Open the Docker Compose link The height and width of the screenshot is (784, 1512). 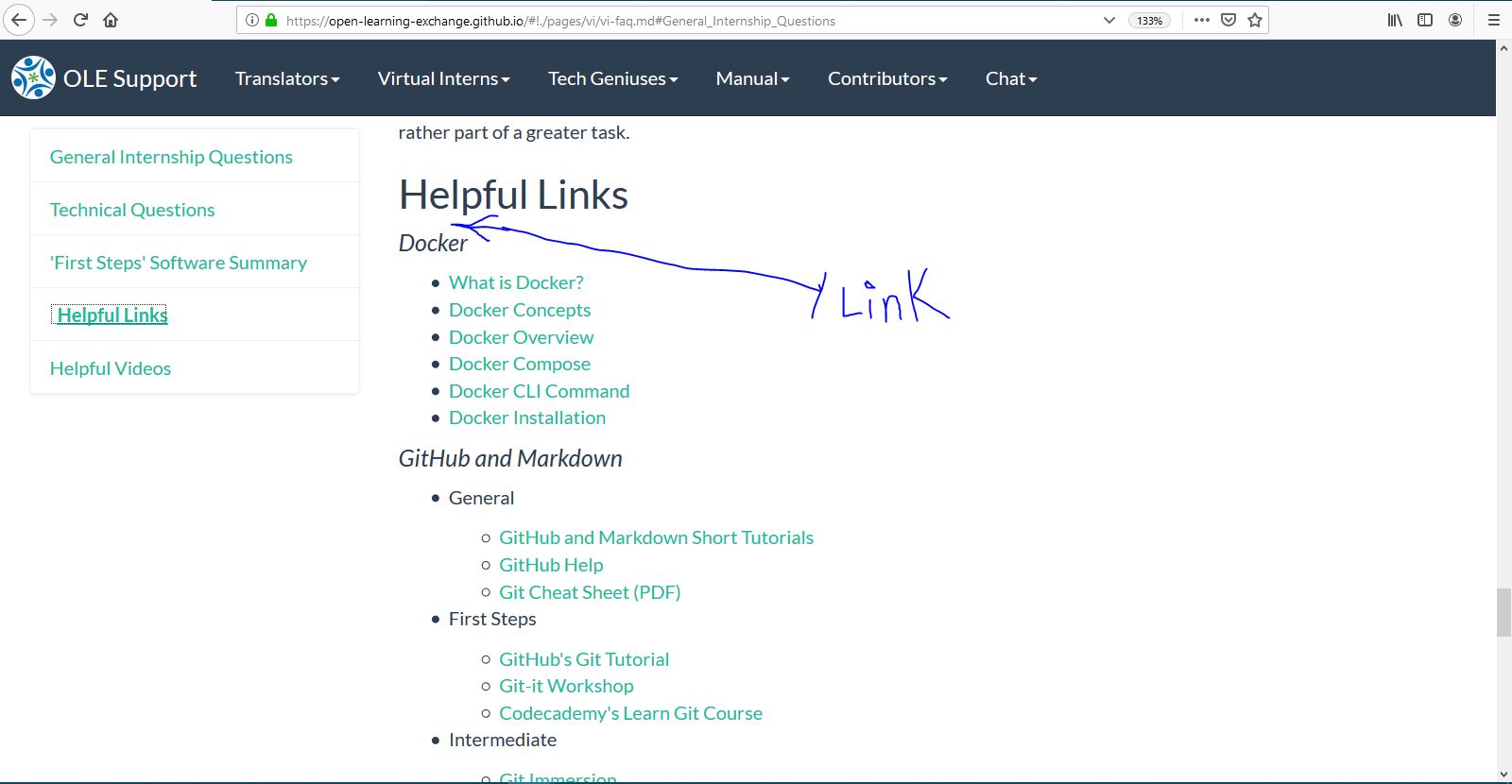point(520,364)
